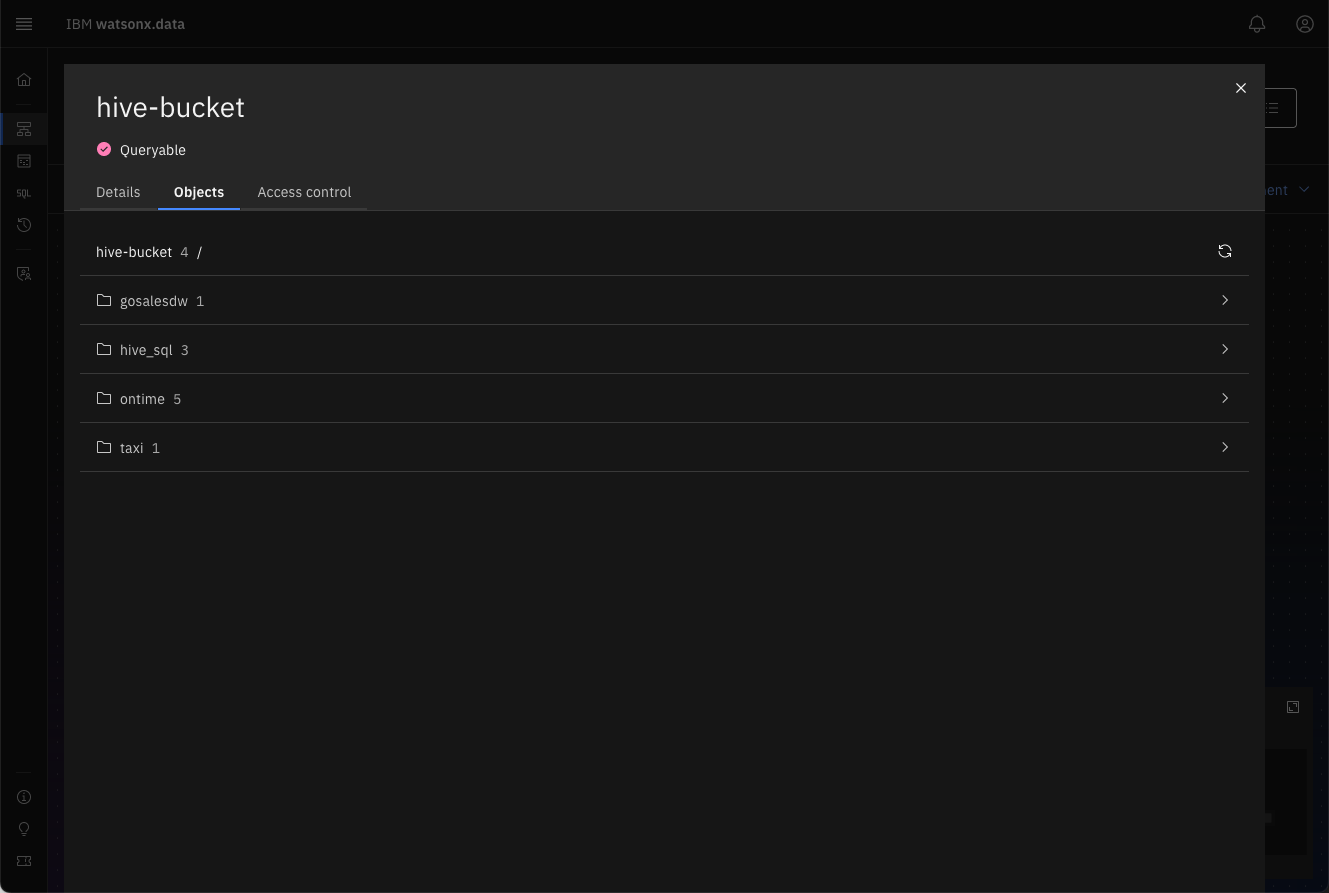Expand the ontime folder chevron
Screen dimensions: 1329x893
point(1225,398)
